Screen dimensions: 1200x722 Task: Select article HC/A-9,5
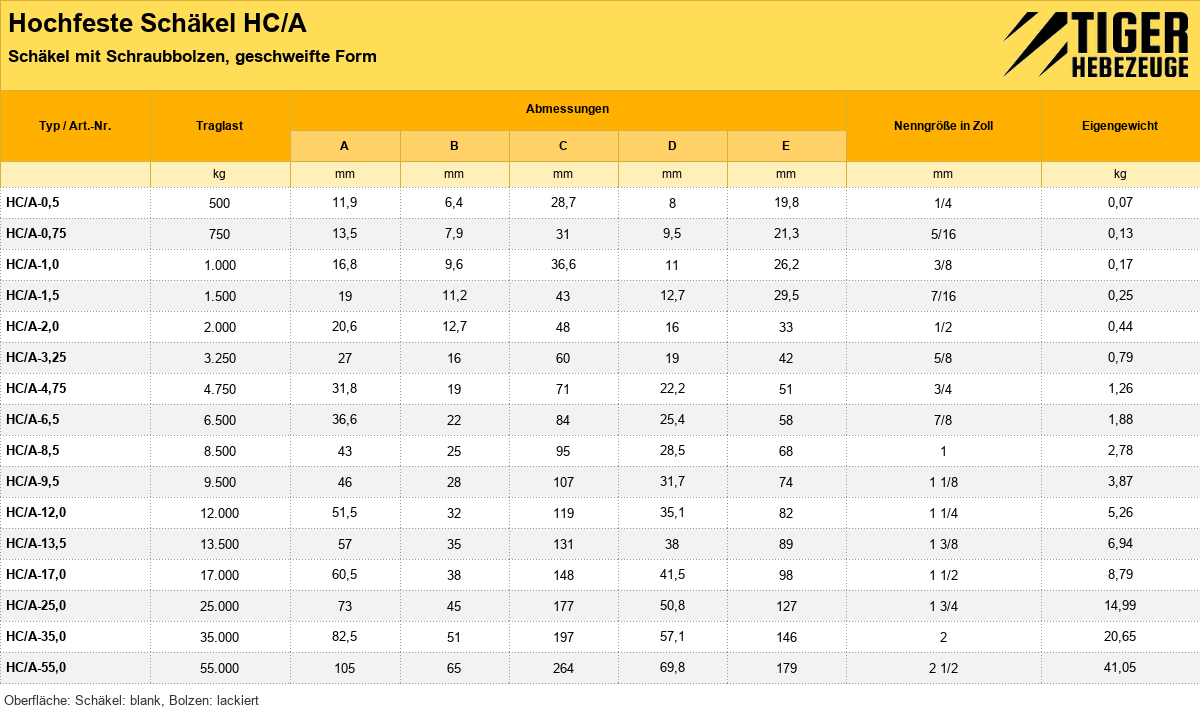pos(33,482)
